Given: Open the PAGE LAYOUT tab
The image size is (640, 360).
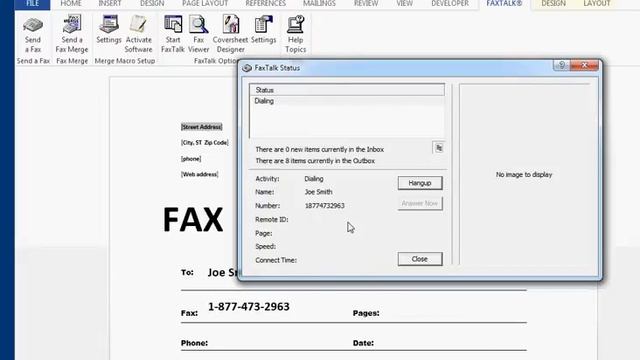Looking at the screenshot, I should coord(205,4).
